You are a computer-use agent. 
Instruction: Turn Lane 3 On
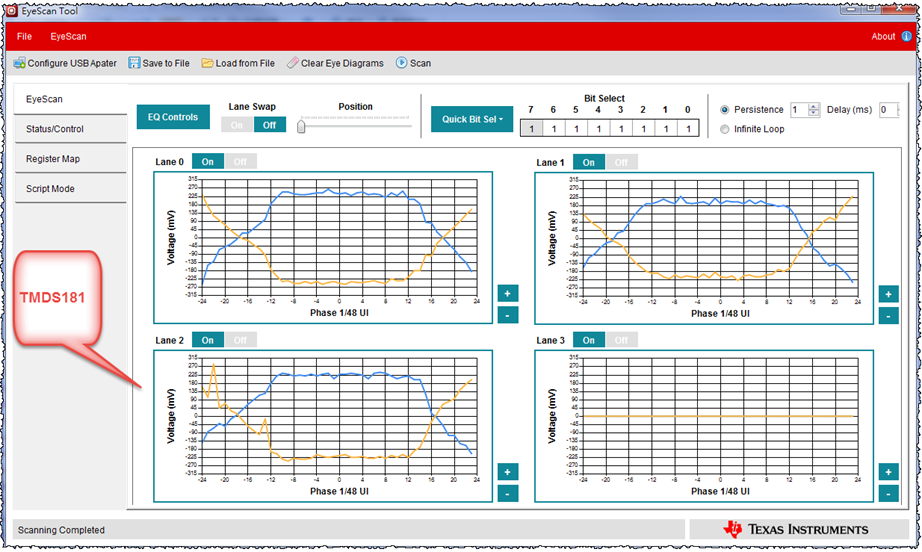coord(589,340)
